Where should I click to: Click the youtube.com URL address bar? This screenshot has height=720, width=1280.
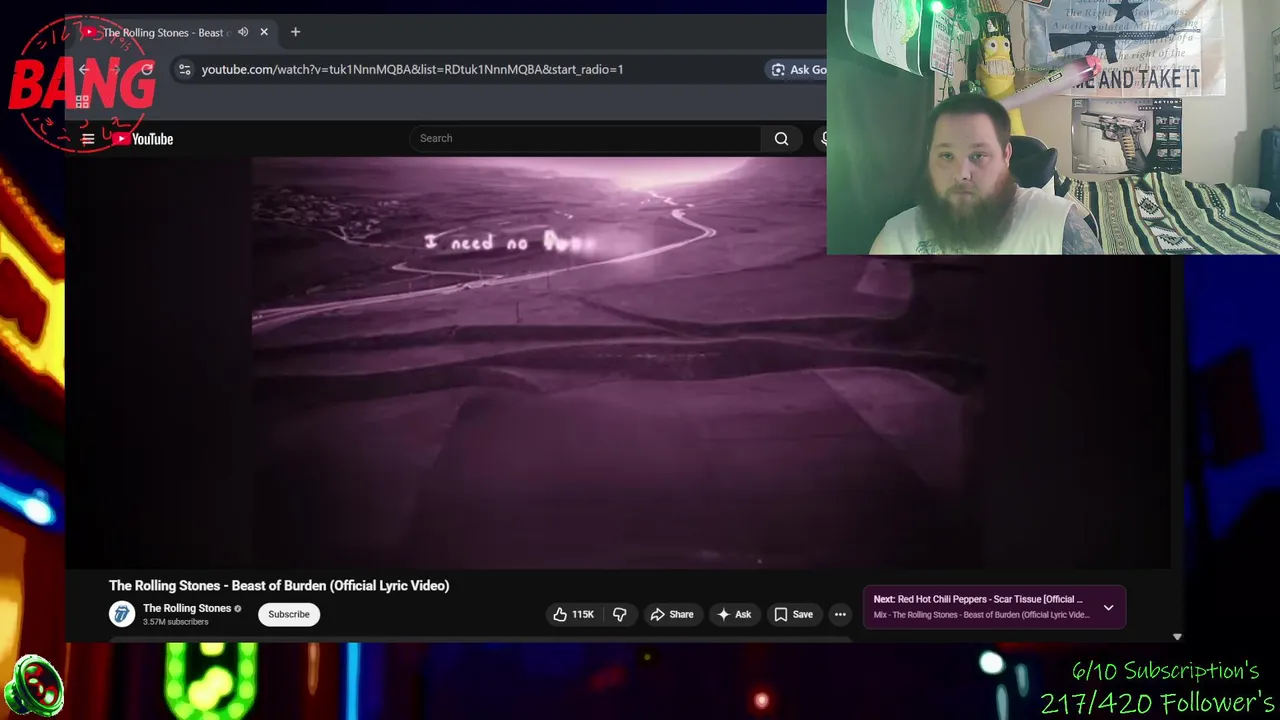click(x=412, y=69)
